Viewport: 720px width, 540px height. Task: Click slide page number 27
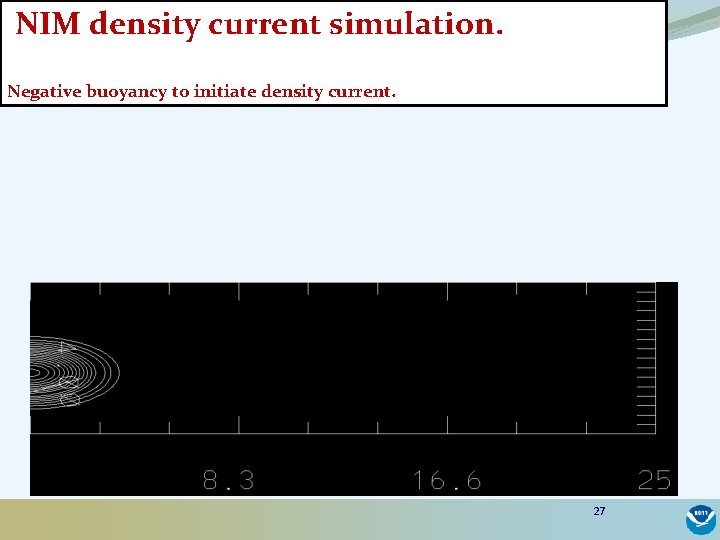(599, 511)
